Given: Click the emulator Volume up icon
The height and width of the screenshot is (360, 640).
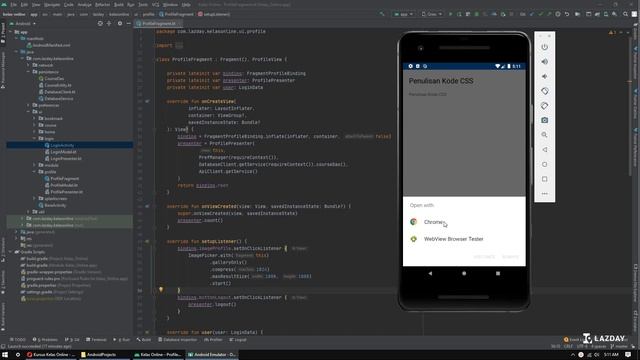Looking at the screenshot, I should (544, 62).
